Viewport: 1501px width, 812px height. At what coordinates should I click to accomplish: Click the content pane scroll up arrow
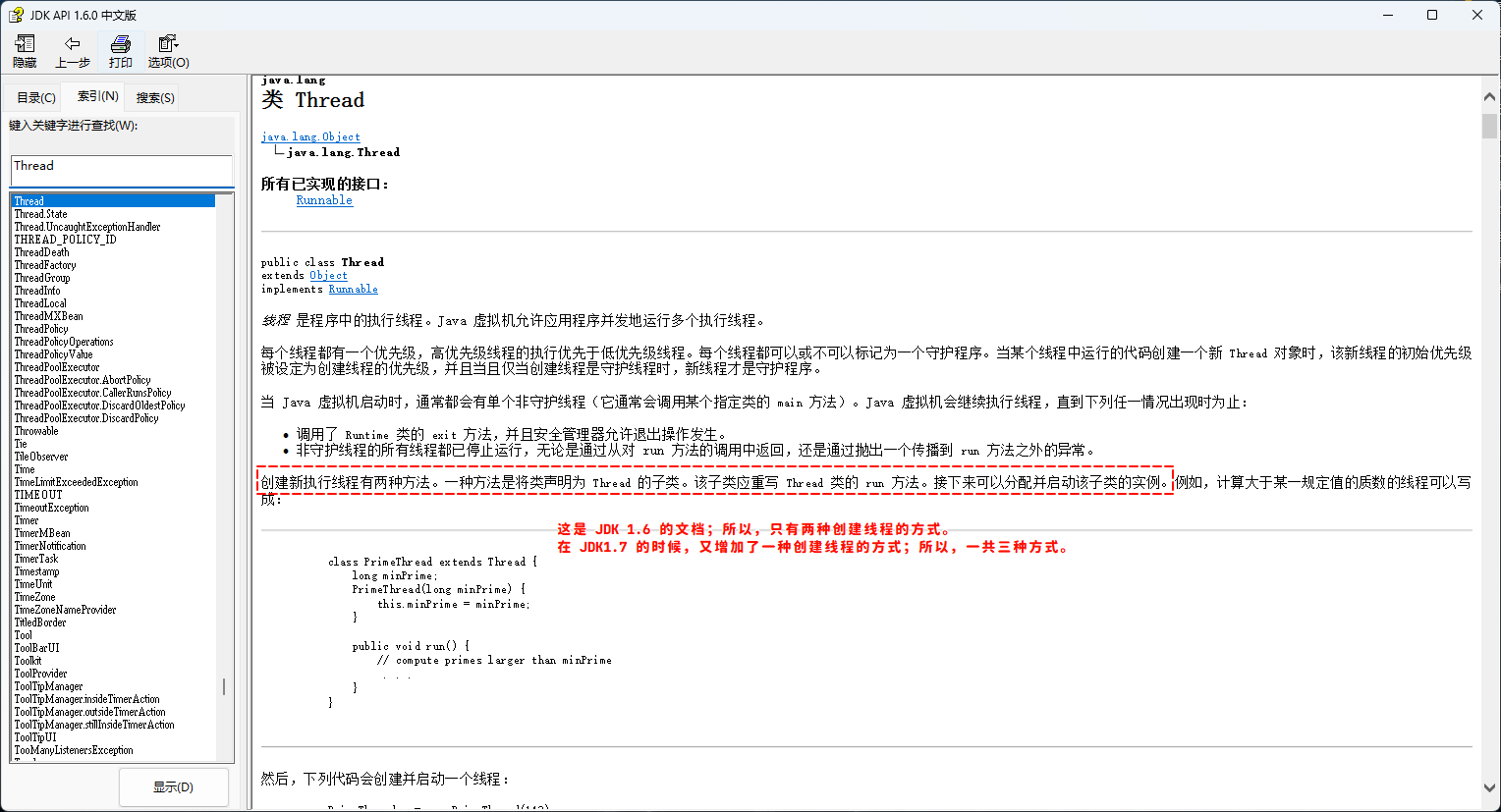pos(1489,97)
